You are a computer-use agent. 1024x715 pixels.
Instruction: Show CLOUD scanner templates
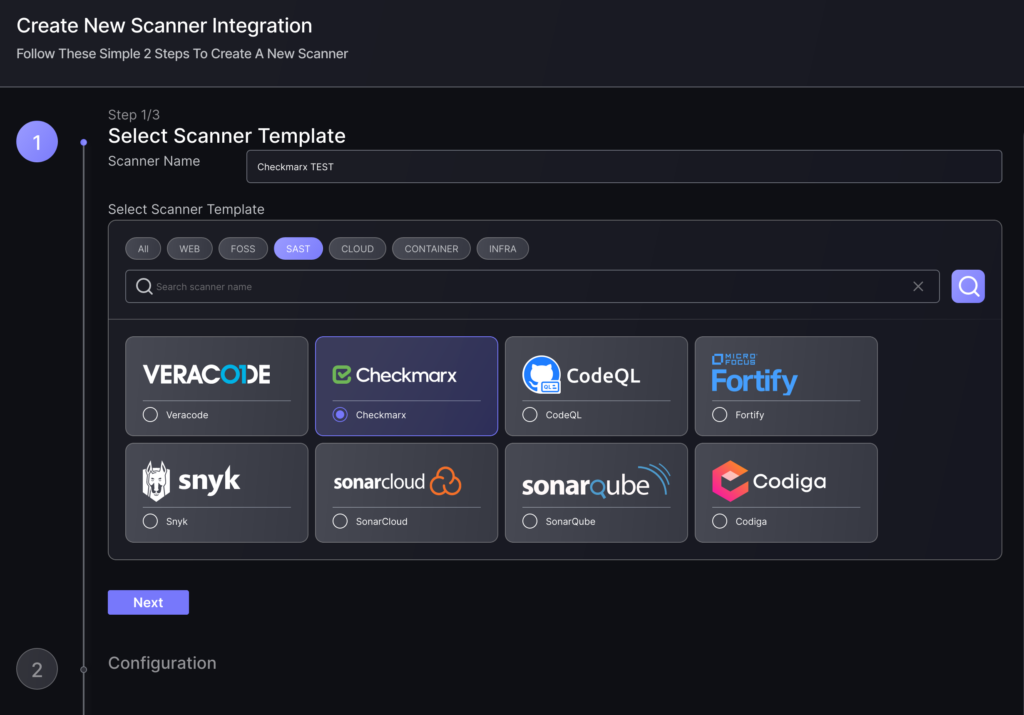coord(357,249)
